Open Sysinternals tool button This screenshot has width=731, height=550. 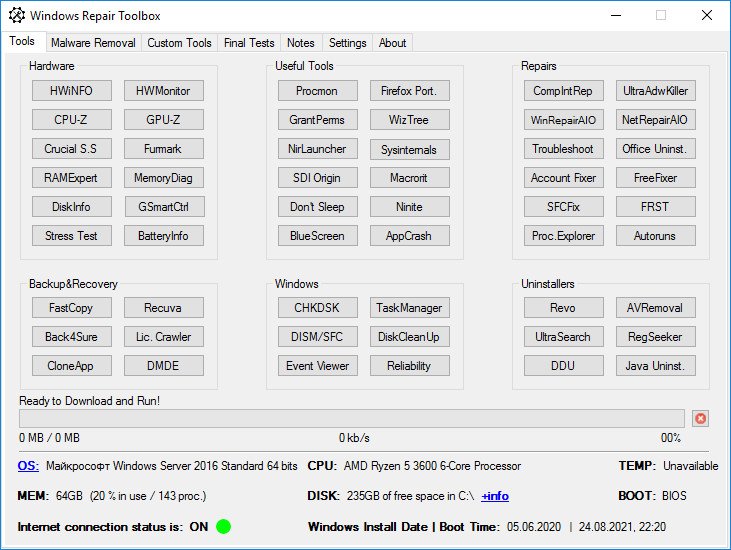coord(409,149)
